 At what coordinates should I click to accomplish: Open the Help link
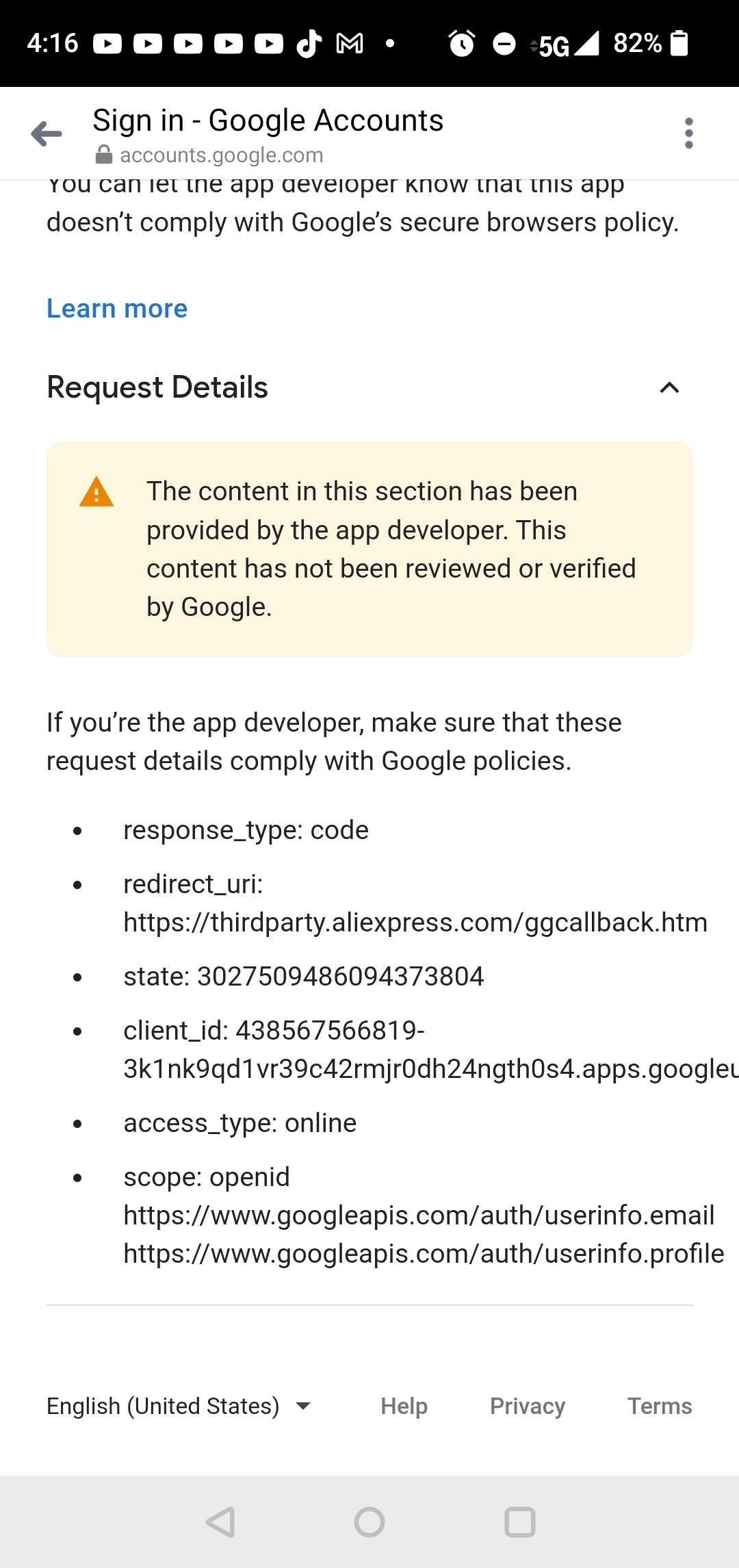coord(403,1406)
